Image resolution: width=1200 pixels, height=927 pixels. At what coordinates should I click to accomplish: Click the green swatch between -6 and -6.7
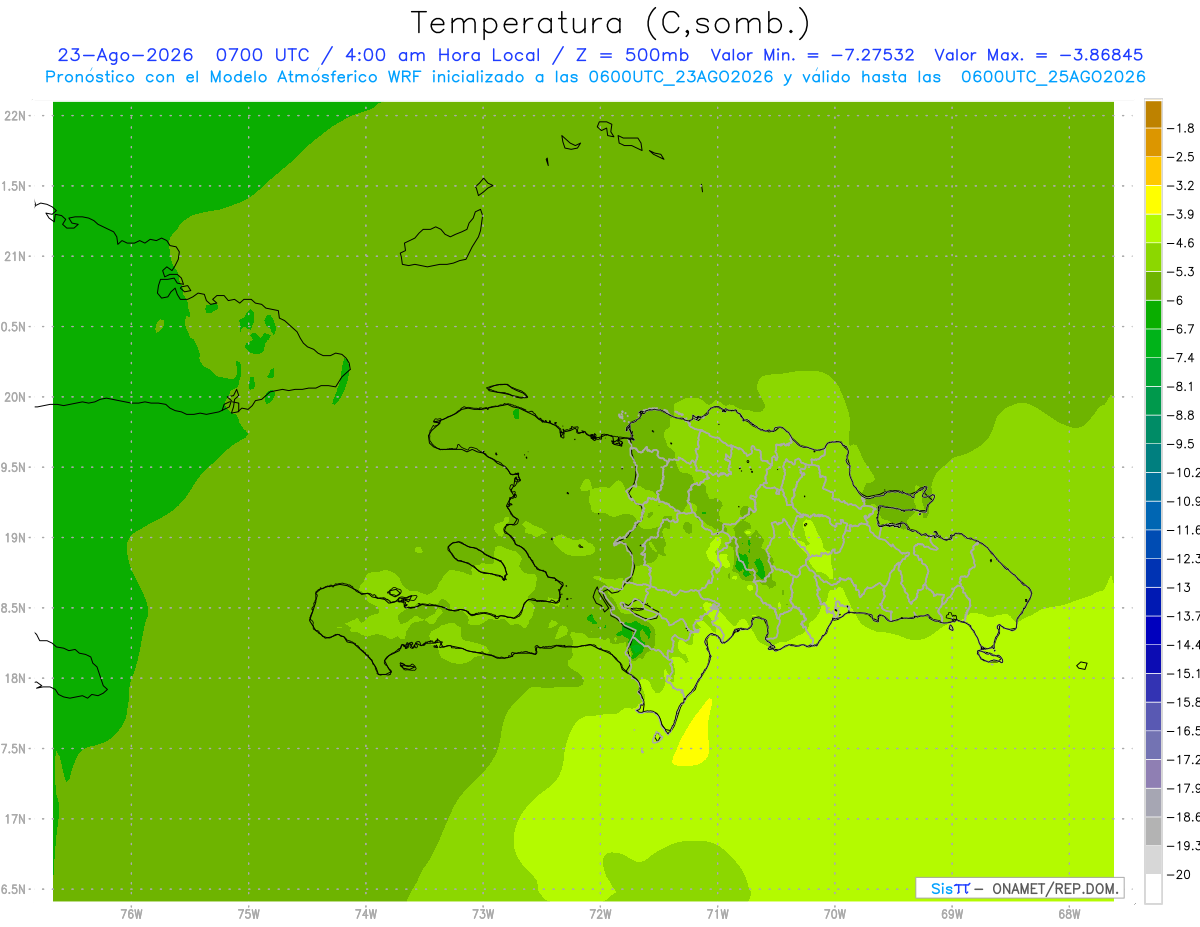[x=1153, y=315]
